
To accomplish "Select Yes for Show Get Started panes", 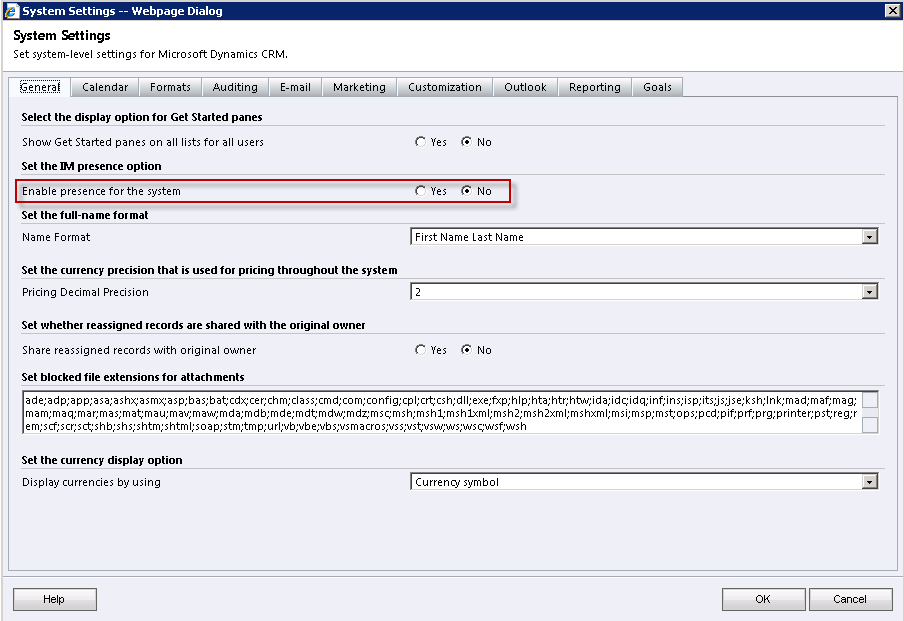I will click(421, 142).
